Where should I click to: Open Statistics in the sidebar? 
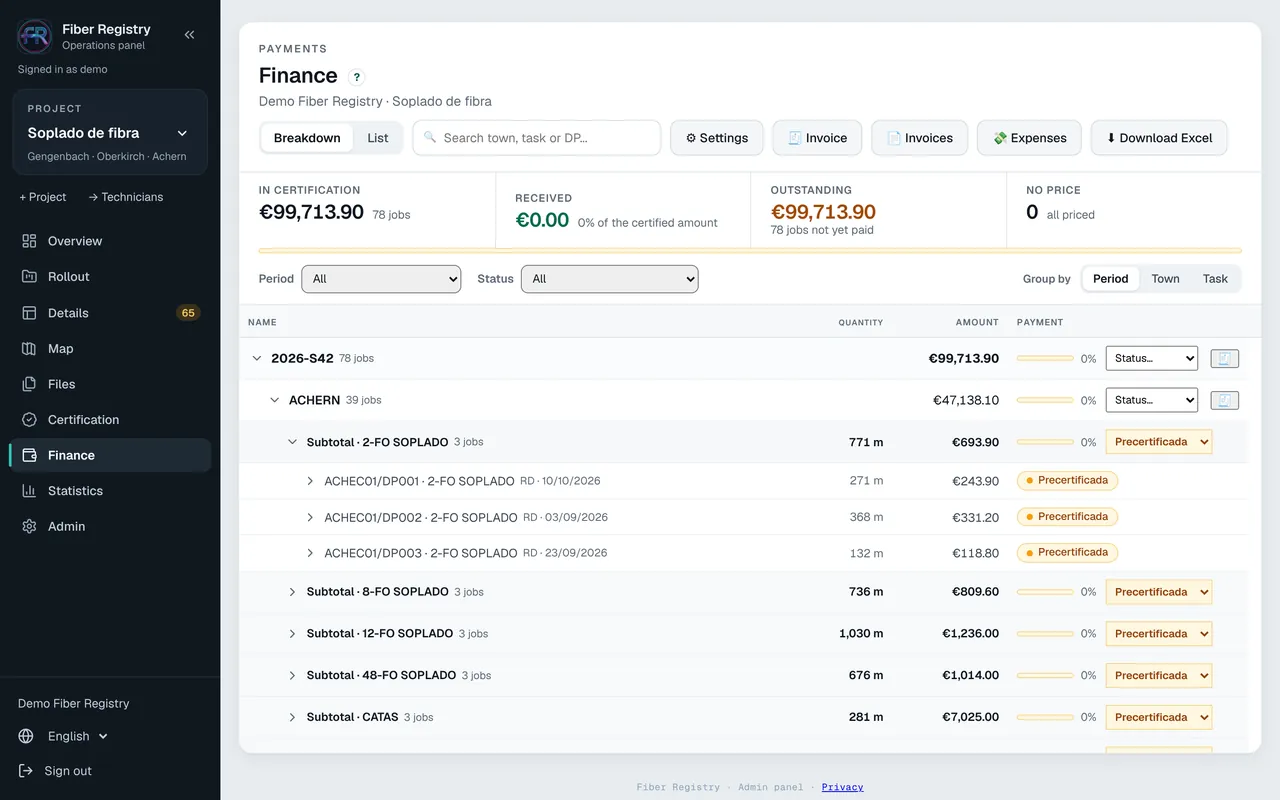(110, 491)
